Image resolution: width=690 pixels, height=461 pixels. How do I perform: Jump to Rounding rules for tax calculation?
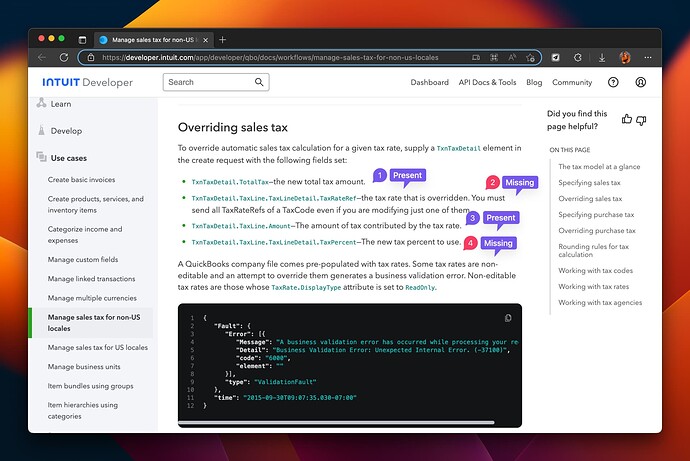click(593, 250)
